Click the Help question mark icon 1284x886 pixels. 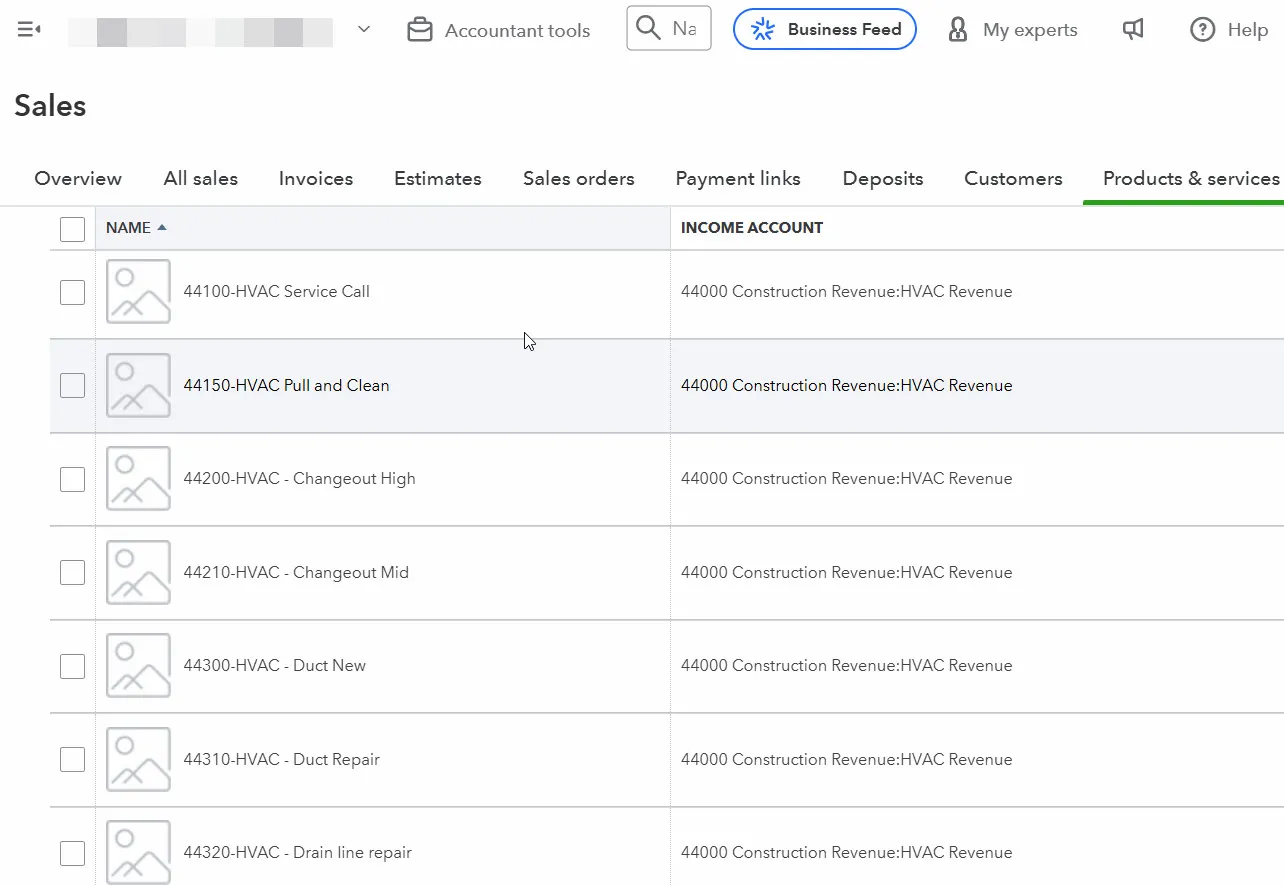(x=1202, y=30)
